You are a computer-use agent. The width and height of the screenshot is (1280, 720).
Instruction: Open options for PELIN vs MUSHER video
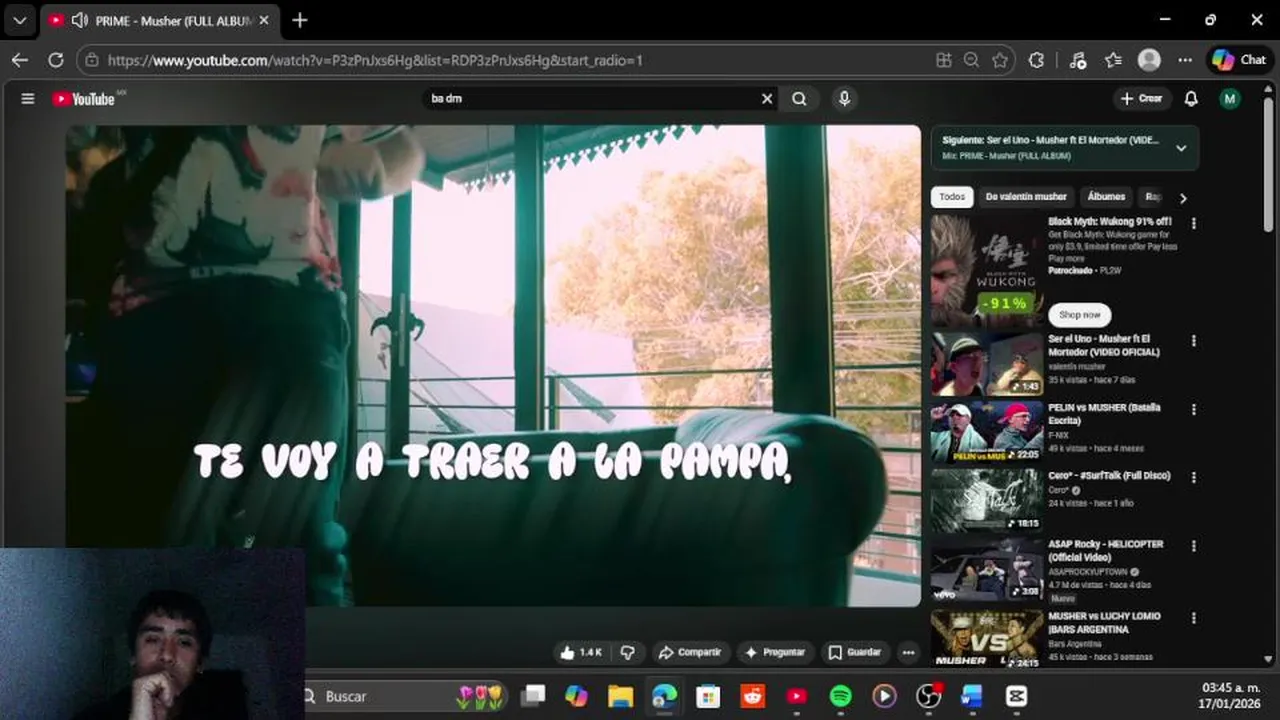click(x=1193, y=410)
